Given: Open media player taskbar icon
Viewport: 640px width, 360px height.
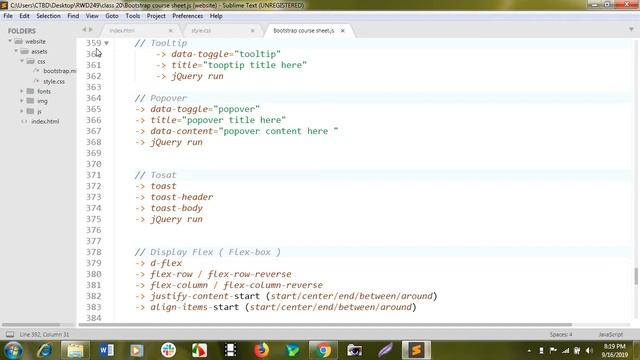Looking at the screenshot, I should (x=137, y=350).
